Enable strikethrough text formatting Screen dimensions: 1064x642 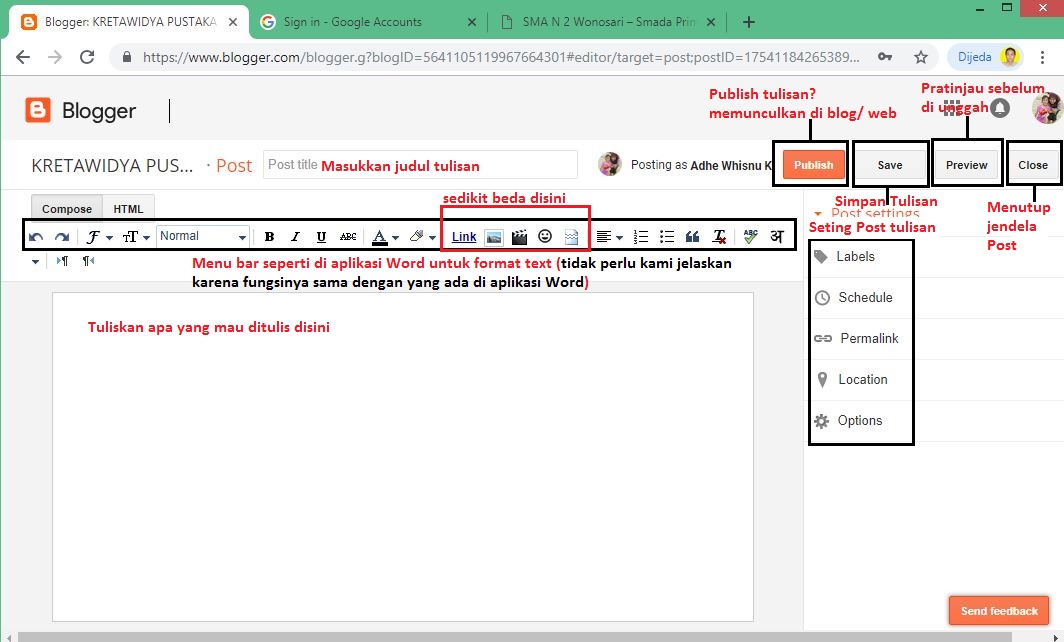[347, 236]
